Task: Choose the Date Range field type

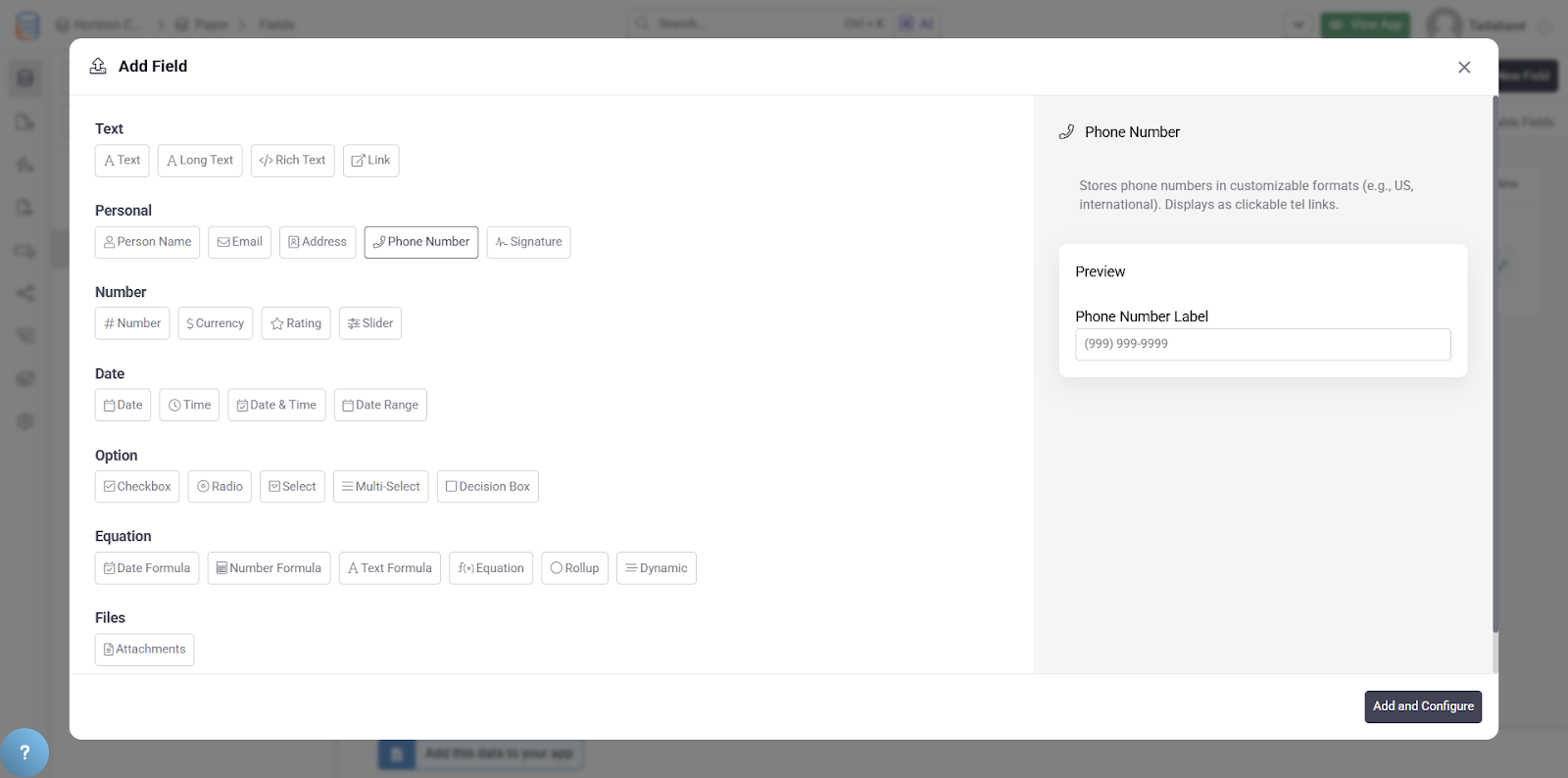Action: point(380,405)
